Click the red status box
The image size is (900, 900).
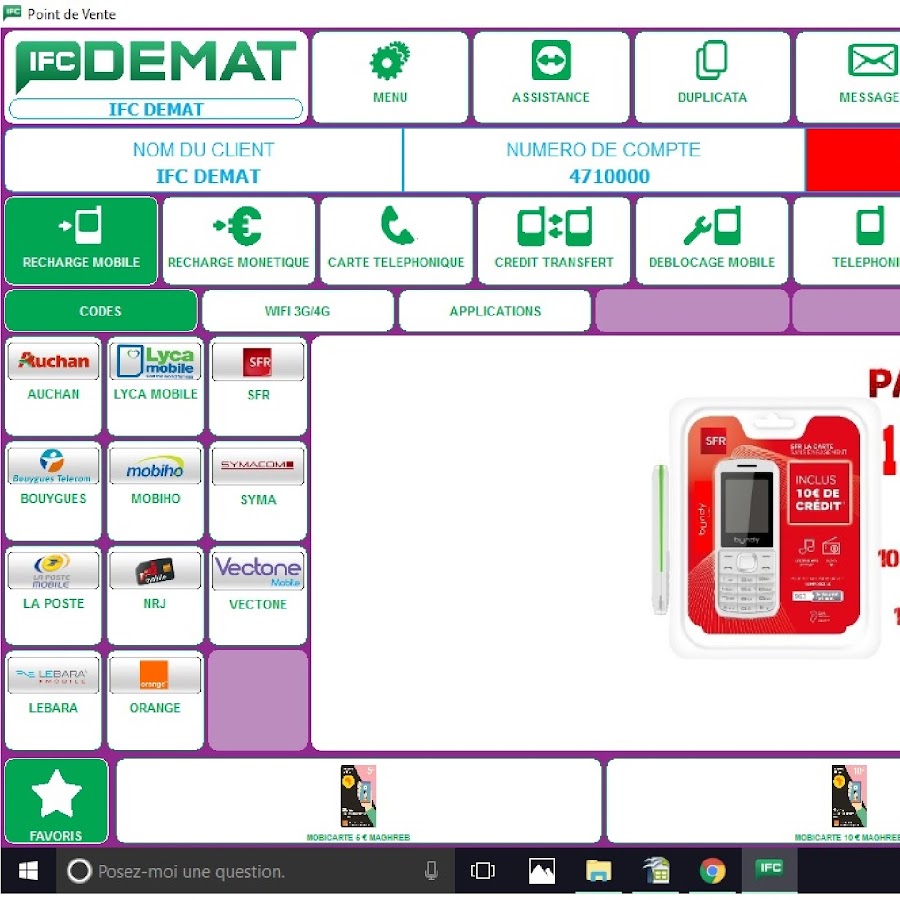pyautogui.click(x=853, y=160)
